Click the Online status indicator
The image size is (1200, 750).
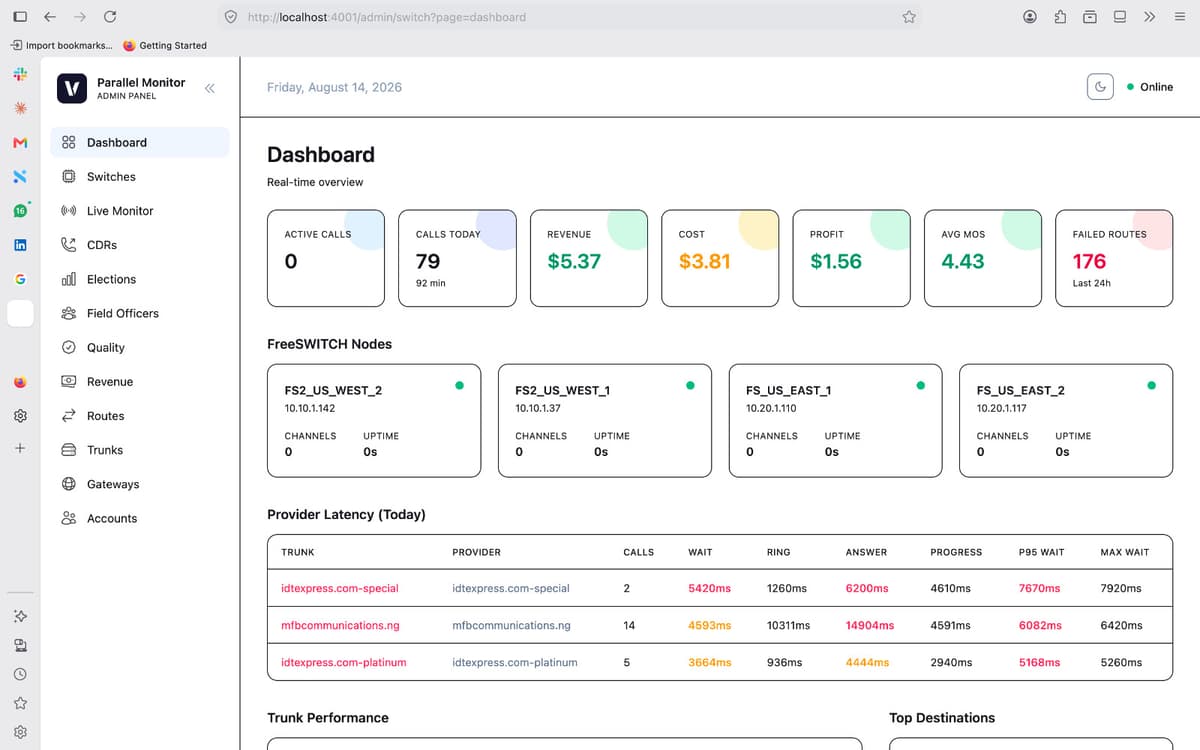pos(1149,87)
